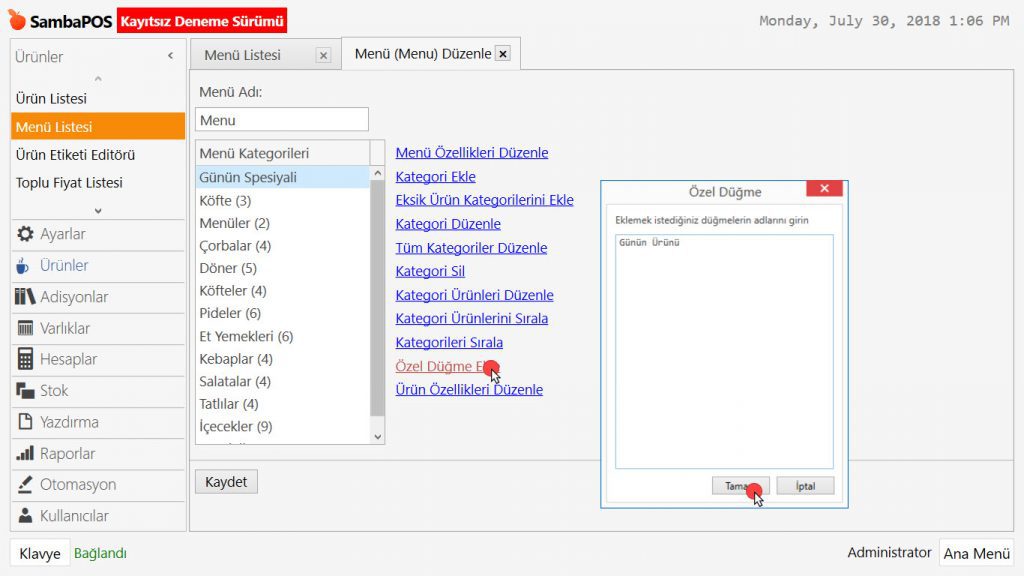Click the Menü Adı text field
1024x576 pixels.
pyautogui.click(x=282, y=120)
